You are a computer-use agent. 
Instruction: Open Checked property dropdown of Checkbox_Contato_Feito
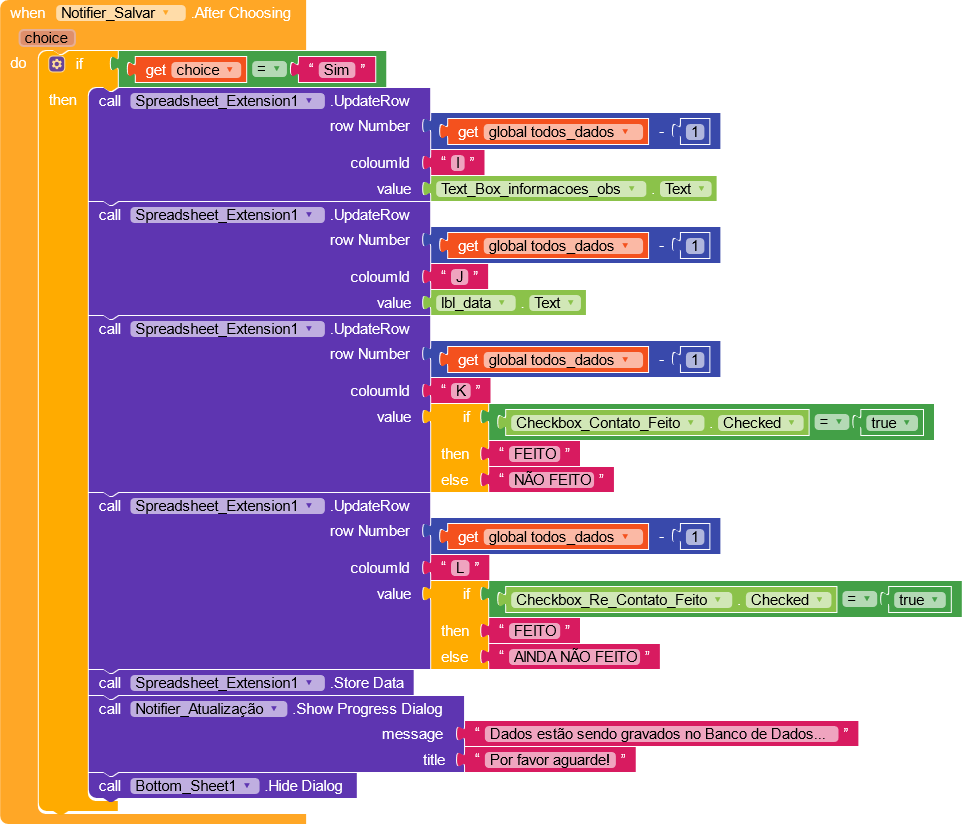(x=761, y=423)
